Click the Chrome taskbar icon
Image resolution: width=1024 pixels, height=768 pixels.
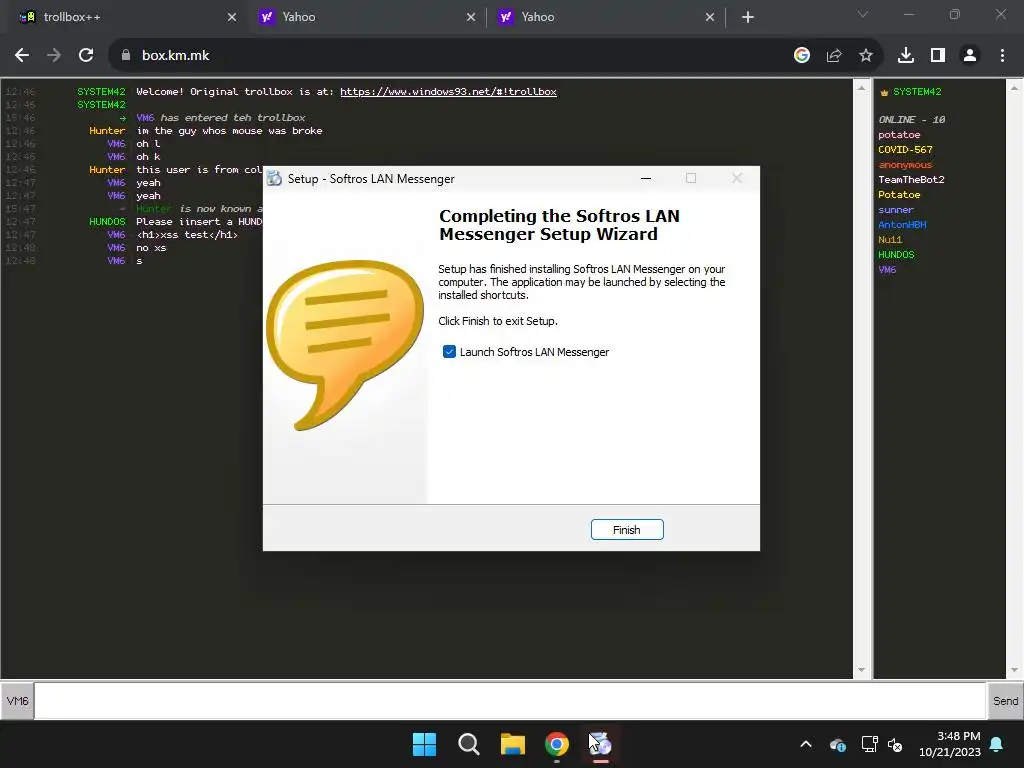coord(556,744)
